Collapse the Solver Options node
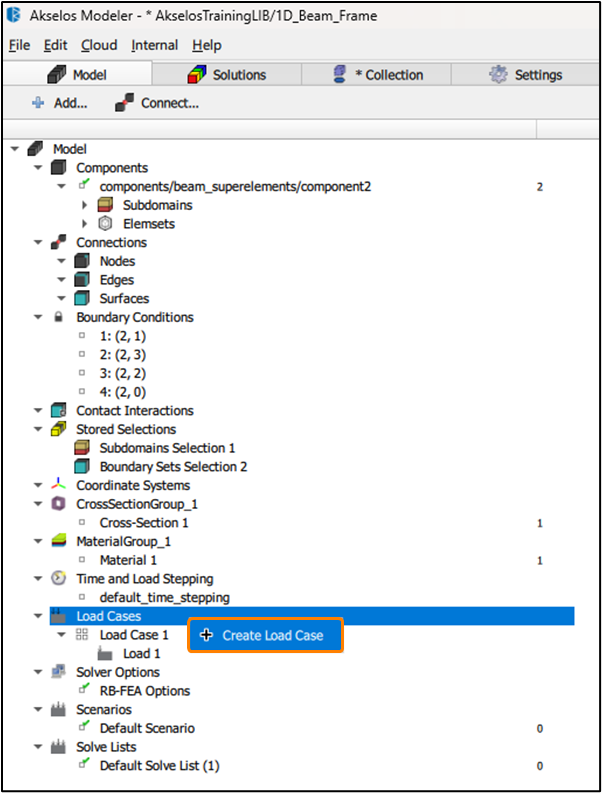The width and height of the screenshot is (602, 793). click(38, 672)
